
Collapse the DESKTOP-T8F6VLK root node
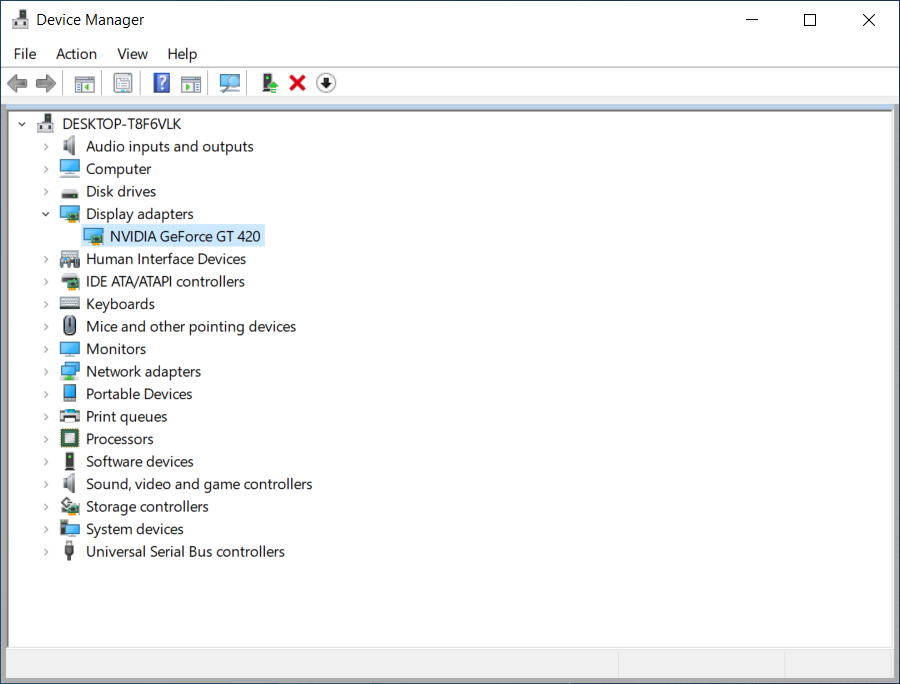point(22,124)
